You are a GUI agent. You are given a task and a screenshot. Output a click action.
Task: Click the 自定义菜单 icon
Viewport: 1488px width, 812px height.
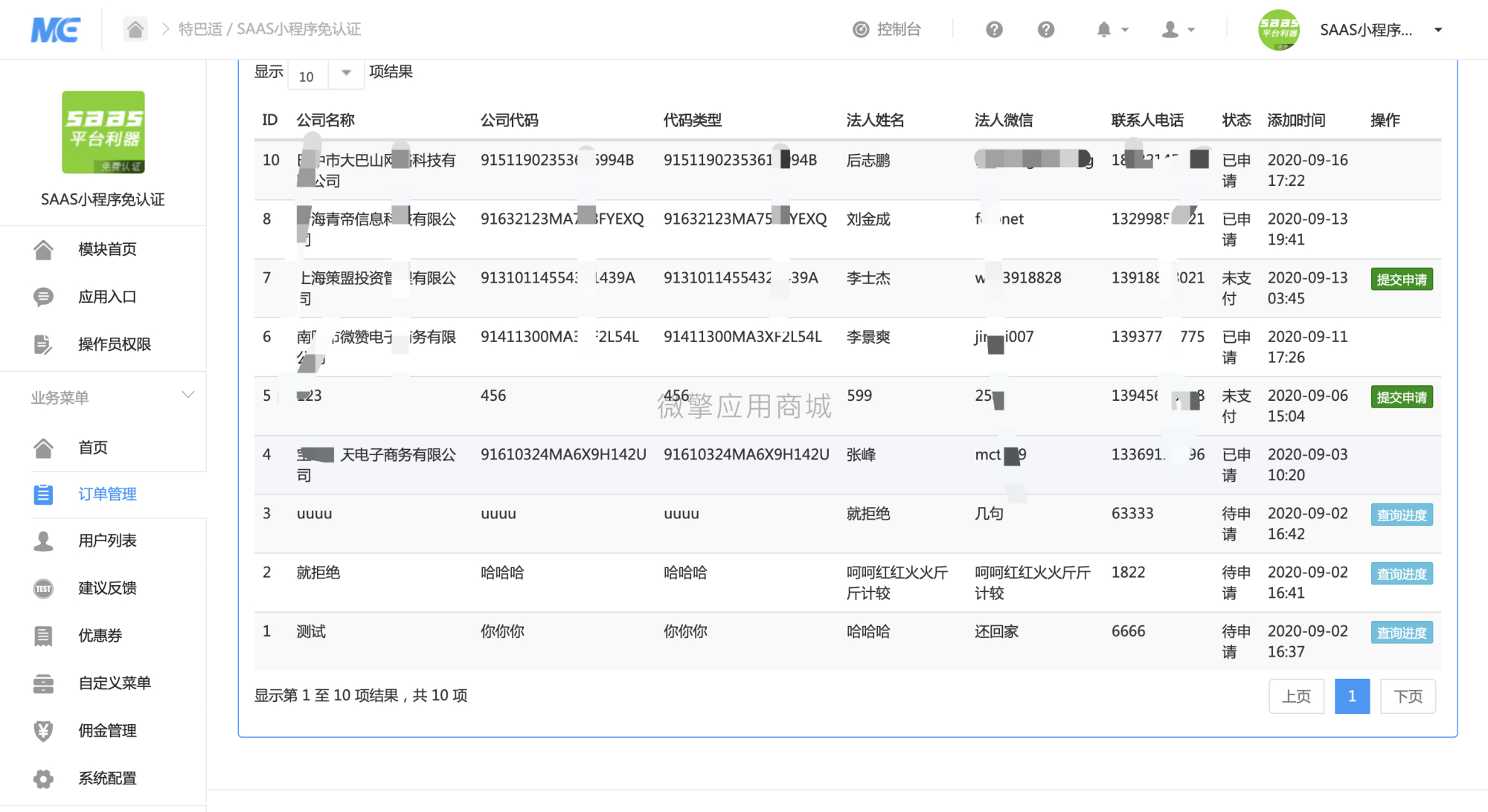pyautogui.click(x=43, y=683)
